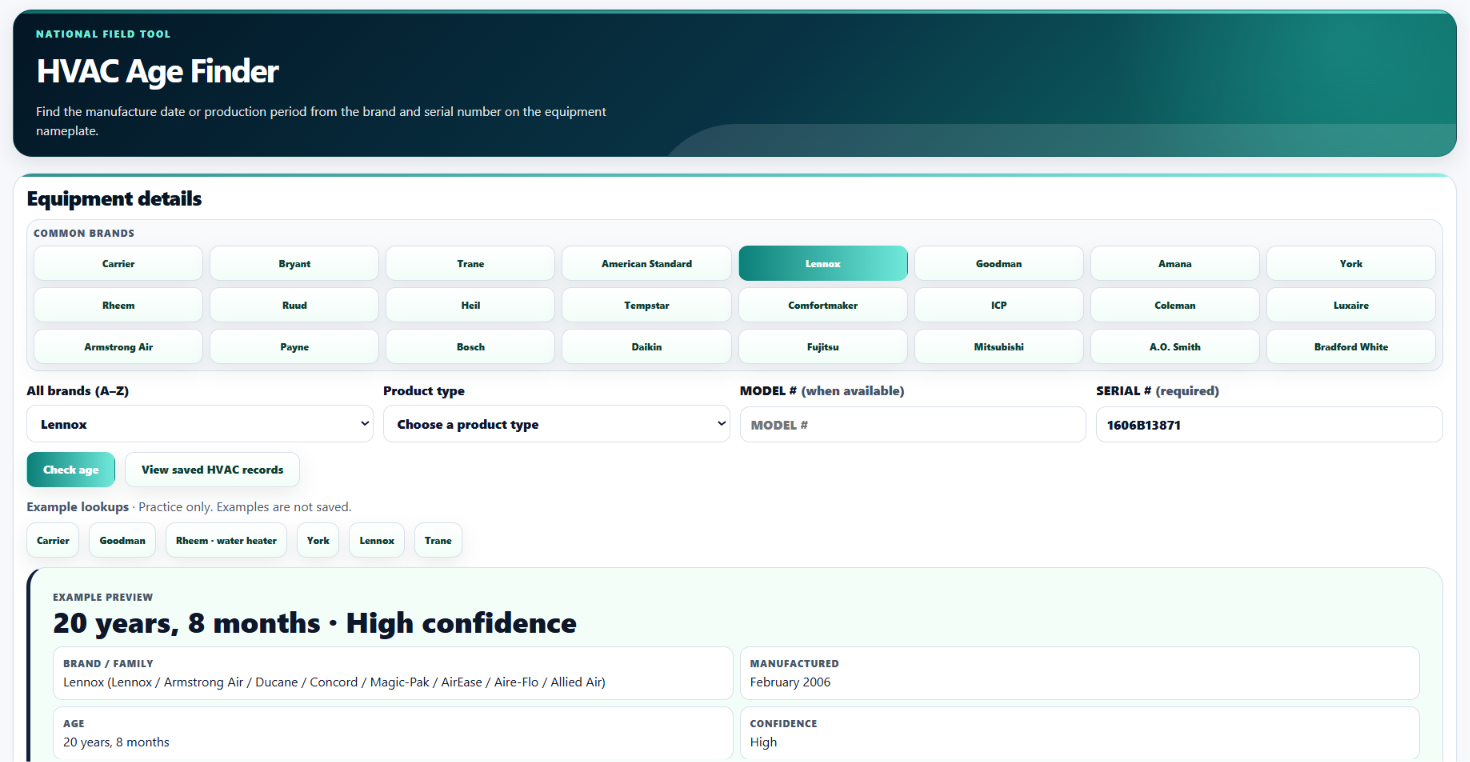The height and width of the screenshot is (762, 1470).
Task: Choose the Mitsubishi brand button
Action: tap(999, 347)
